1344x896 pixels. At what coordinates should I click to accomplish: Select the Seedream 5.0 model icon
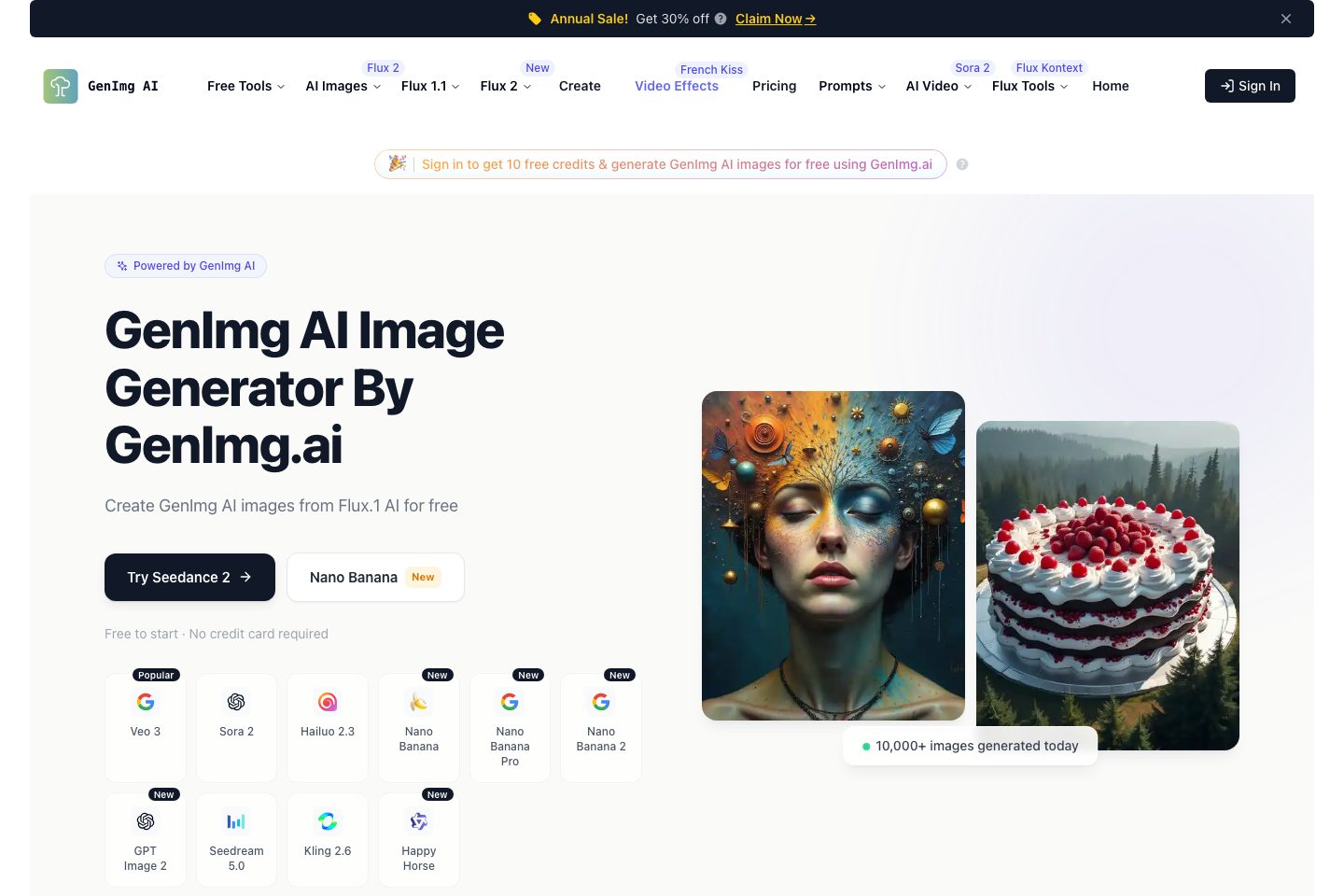pos(236,821)
